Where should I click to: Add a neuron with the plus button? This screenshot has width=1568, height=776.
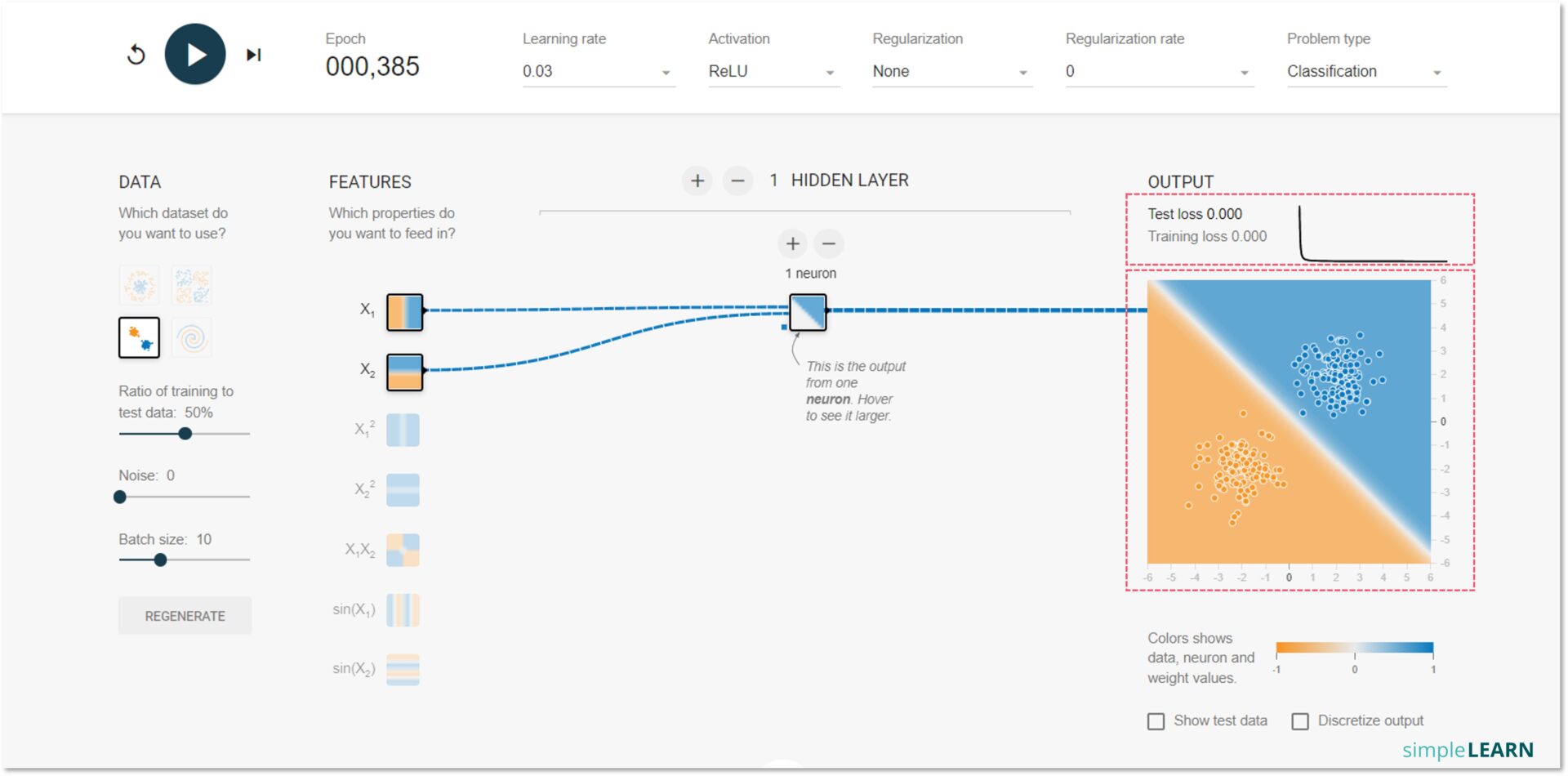(792, 243)
